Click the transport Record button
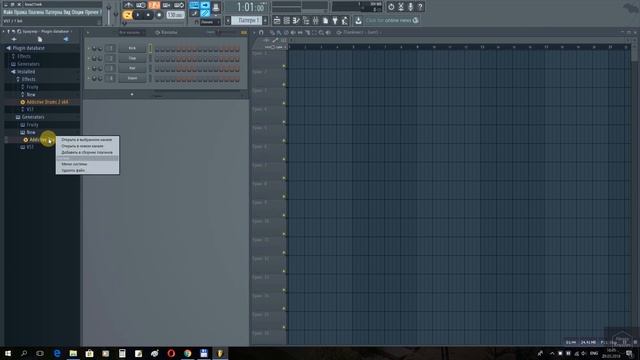Image resolution: width=640 pixels, height=360 pixels. tap(159, 15)
